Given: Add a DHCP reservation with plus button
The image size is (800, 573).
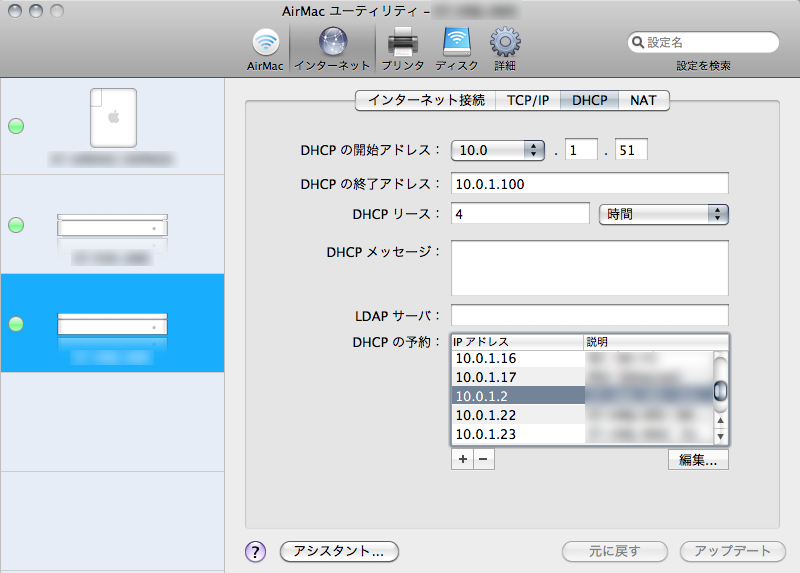Looking at the screenshot, I should click(462, 460).
